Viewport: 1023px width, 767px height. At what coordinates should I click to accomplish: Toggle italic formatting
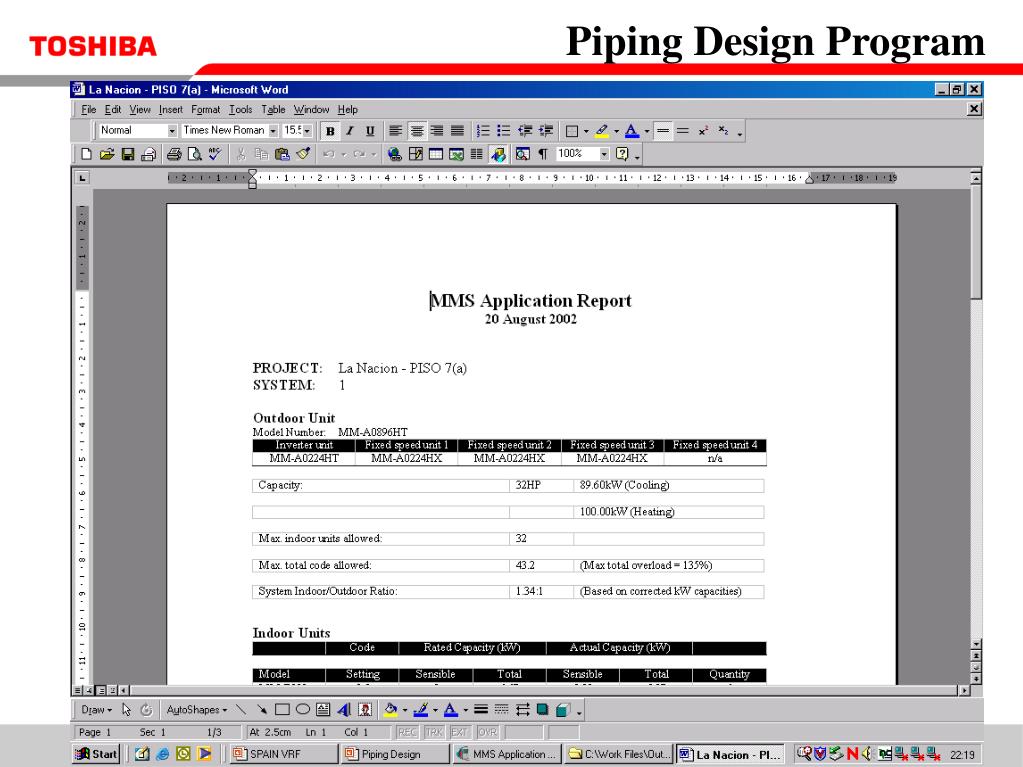pyautogui.click(x=350, y=131)
